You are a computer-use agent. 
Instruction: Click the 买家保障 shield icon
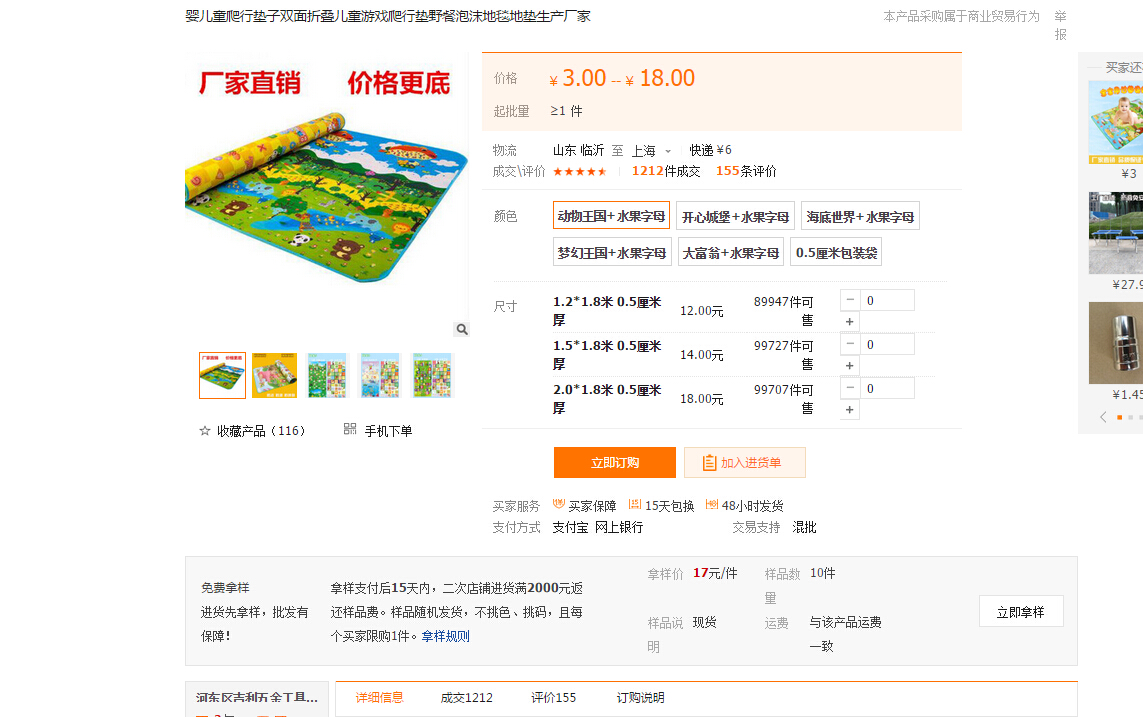click(559, 505)
